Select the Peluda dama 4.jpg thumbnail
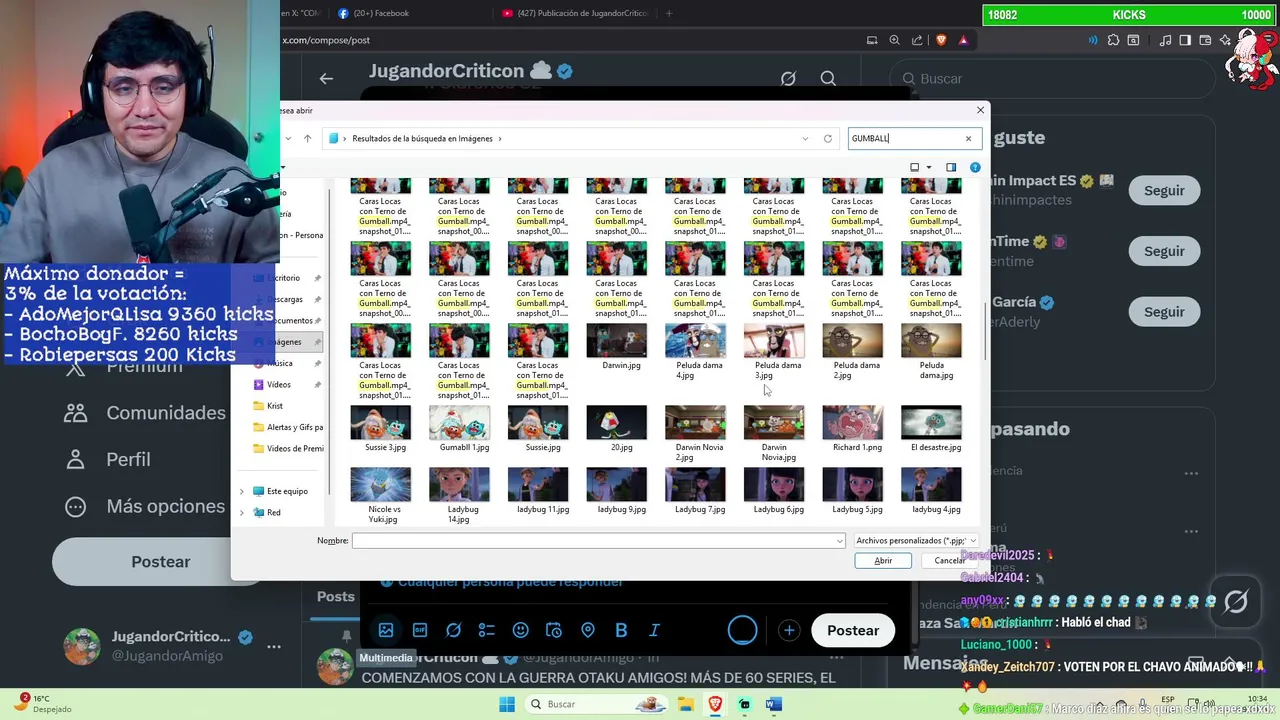The width and height of the screenshot is (1280, 720). [696, 353]
